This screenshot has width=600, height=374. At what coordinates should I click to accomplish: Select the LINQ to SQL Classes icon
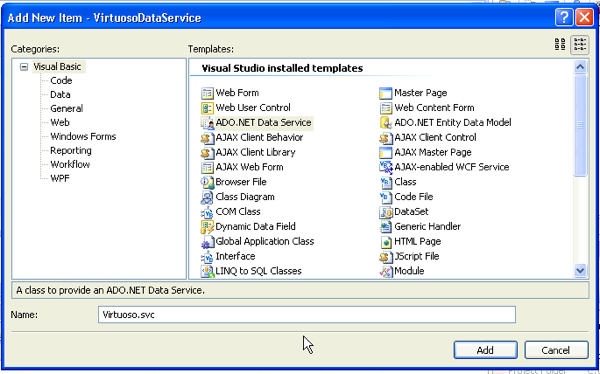click(x=207, y=271)
